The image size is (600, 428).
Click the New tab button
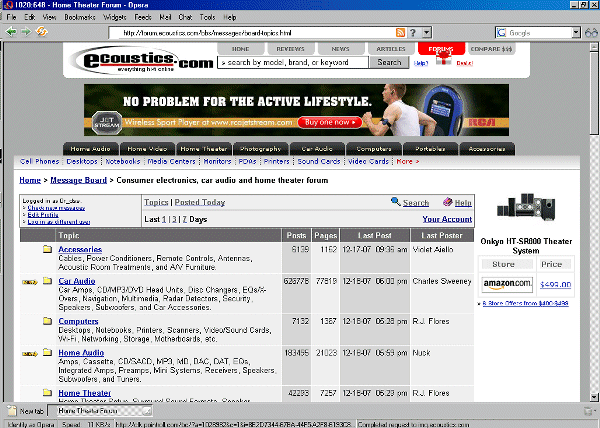(x=26, y=411)
